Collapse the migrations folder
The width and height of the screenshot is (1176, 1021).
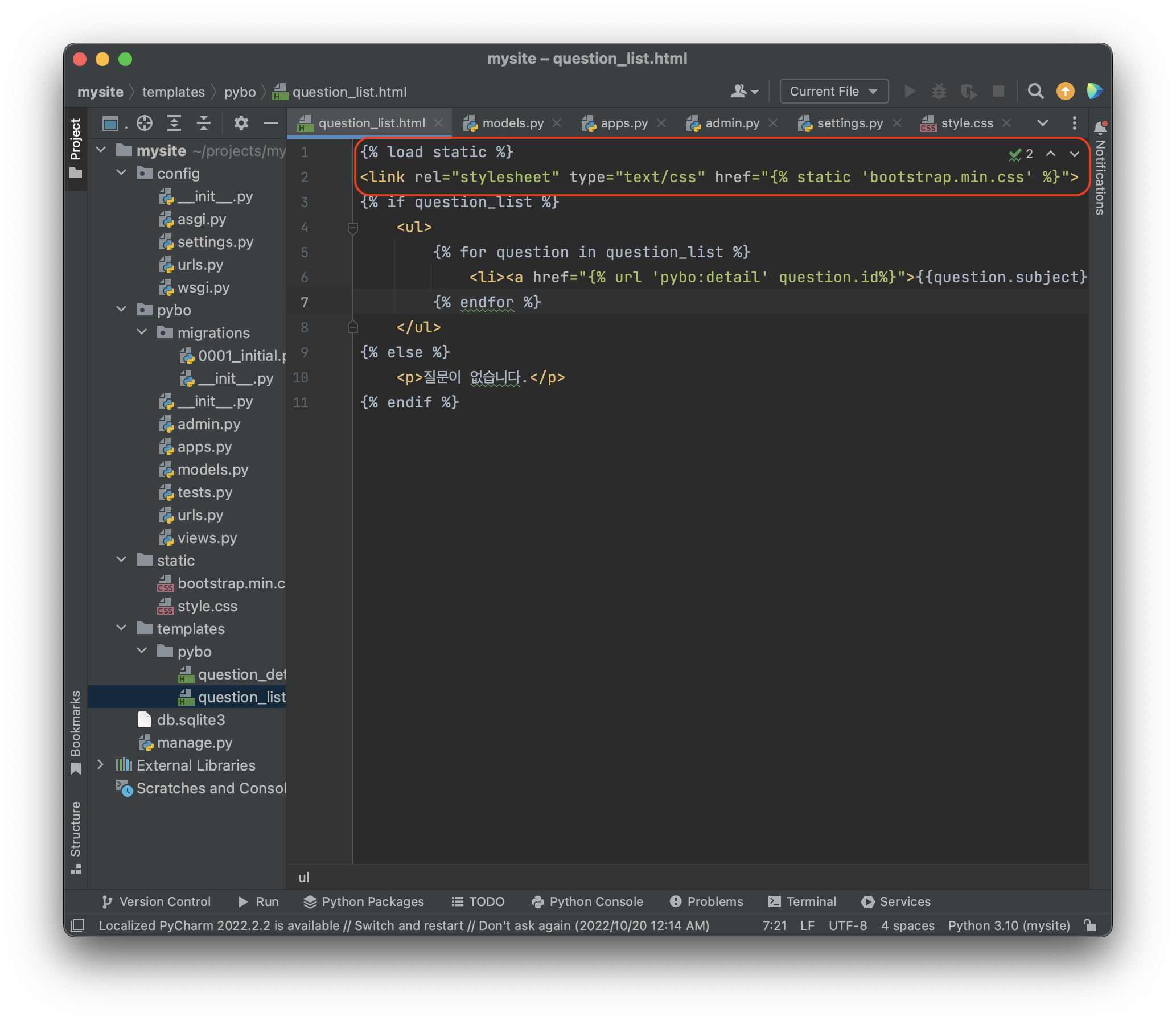point(142,332)
